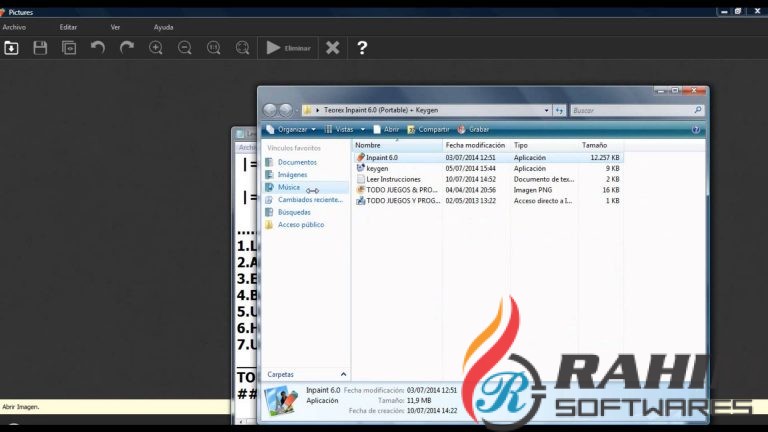Collapse the Carpetas panel chevron
Screen dimensions: 768x432
coord(343,374)
